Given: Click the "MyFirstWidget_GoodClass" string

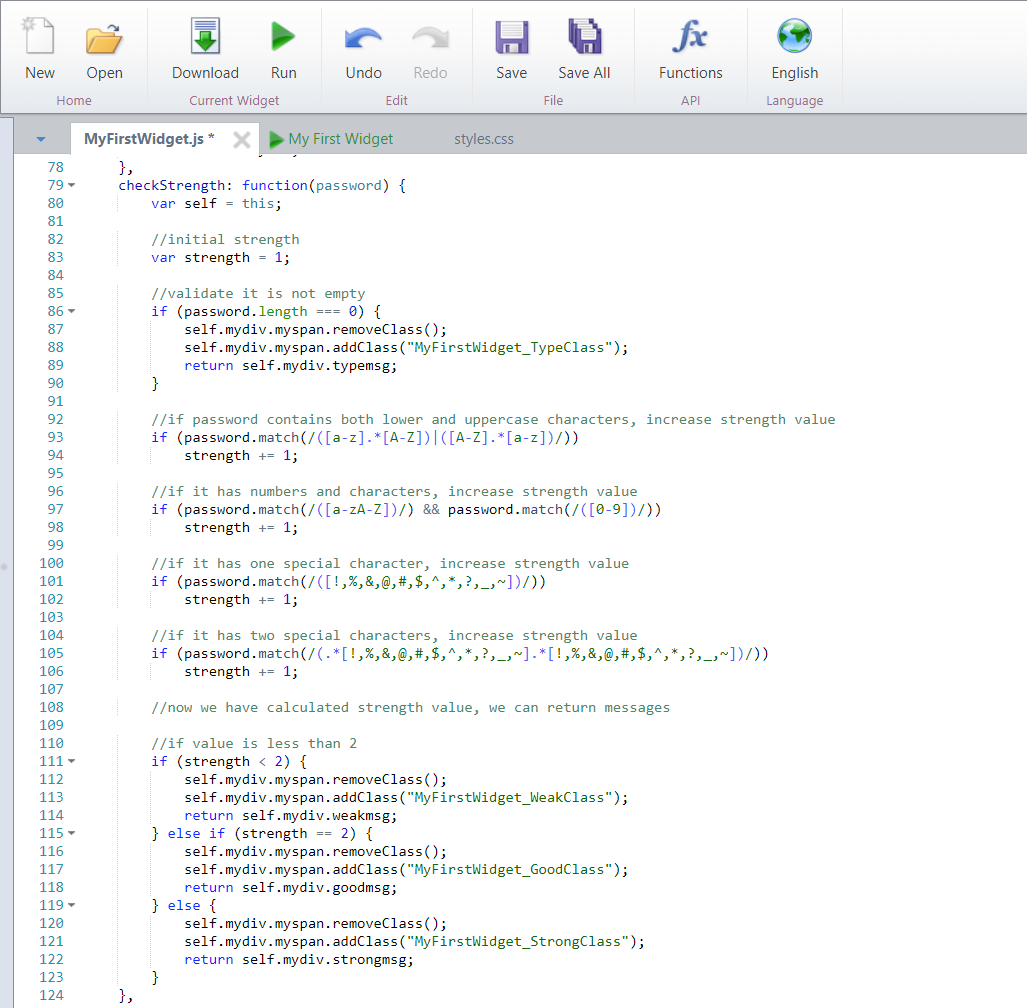Looking at the screenshot, I should [509, 869].
